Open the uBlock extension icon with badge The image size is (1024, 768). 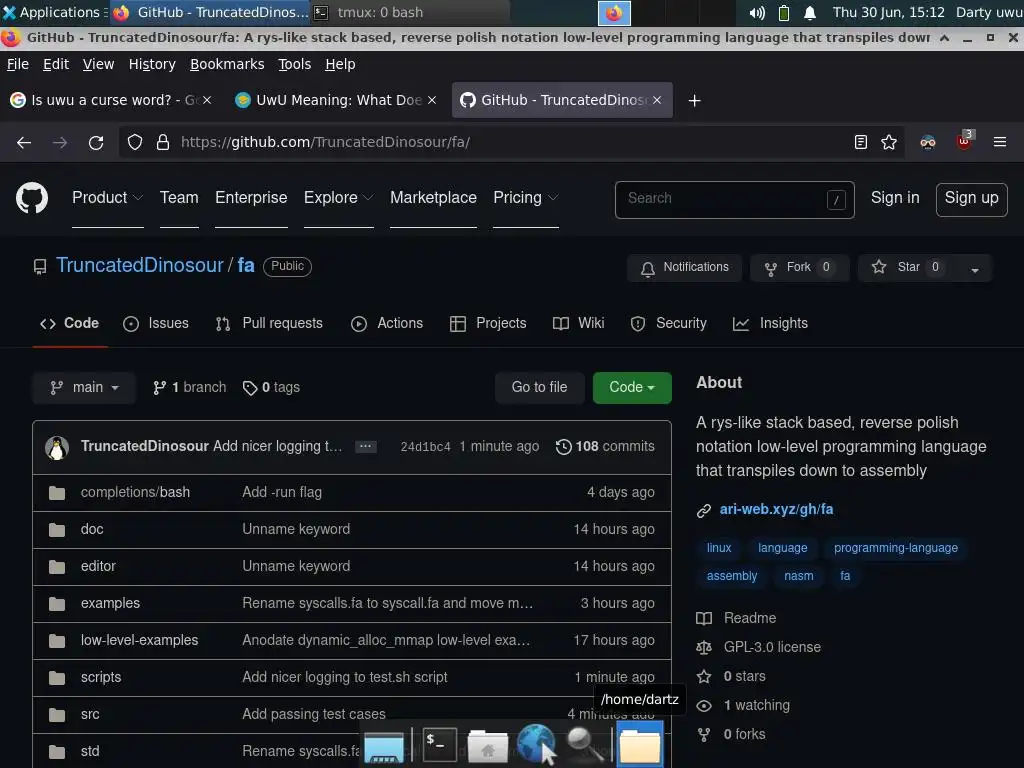965,141
